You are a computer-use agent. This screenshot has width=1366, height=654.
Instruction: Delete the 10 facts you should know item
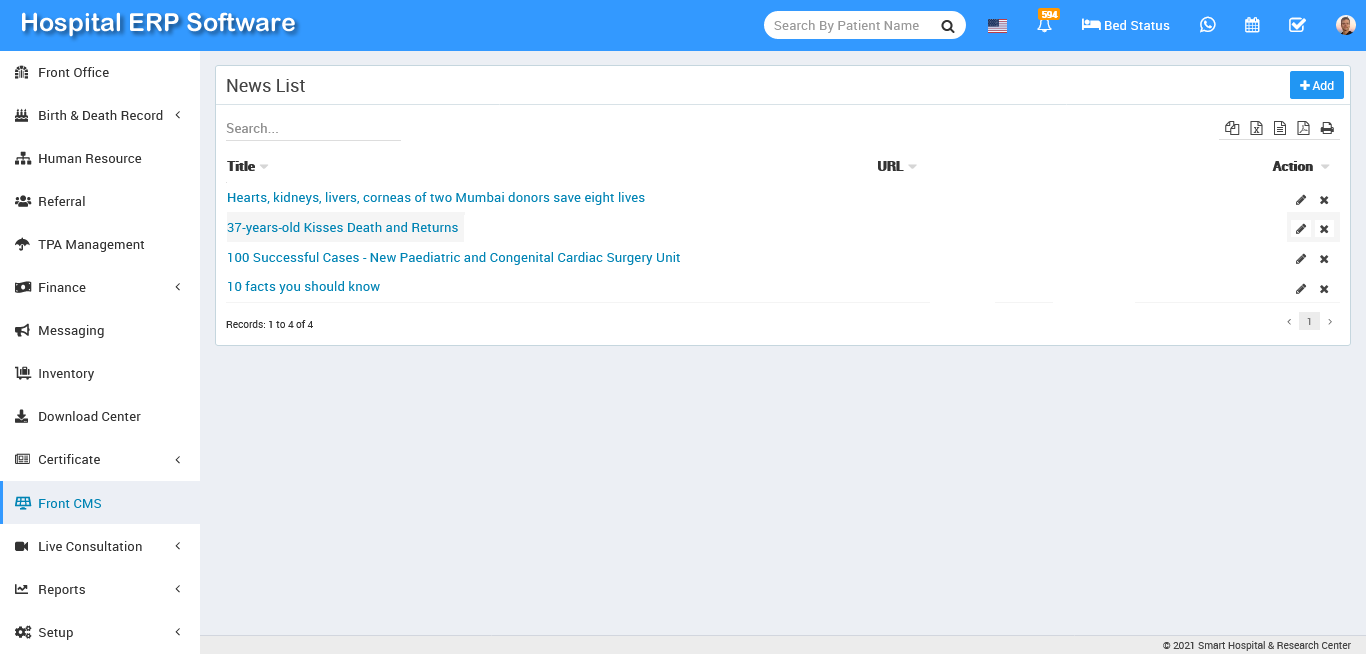tap(1324, 289)
